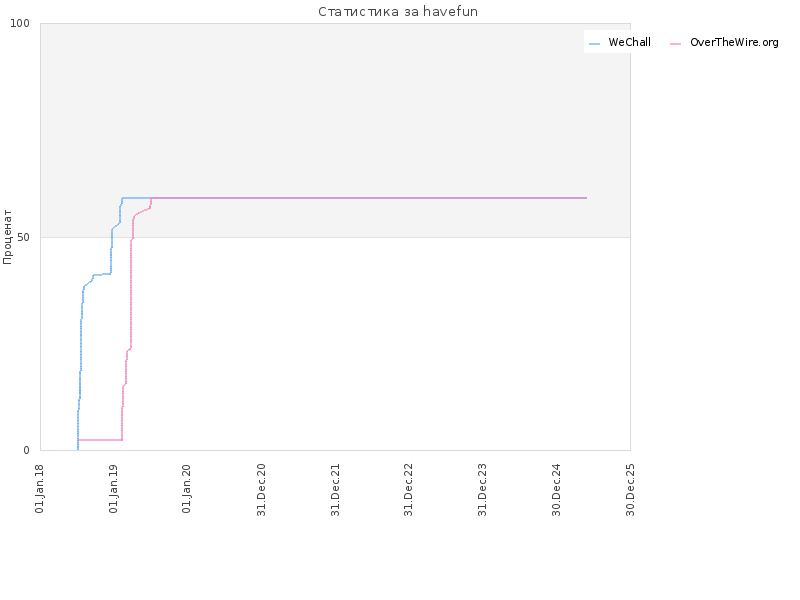
Task: Click the 30.Dec.25 date axis label
Action: click(630, 490)
